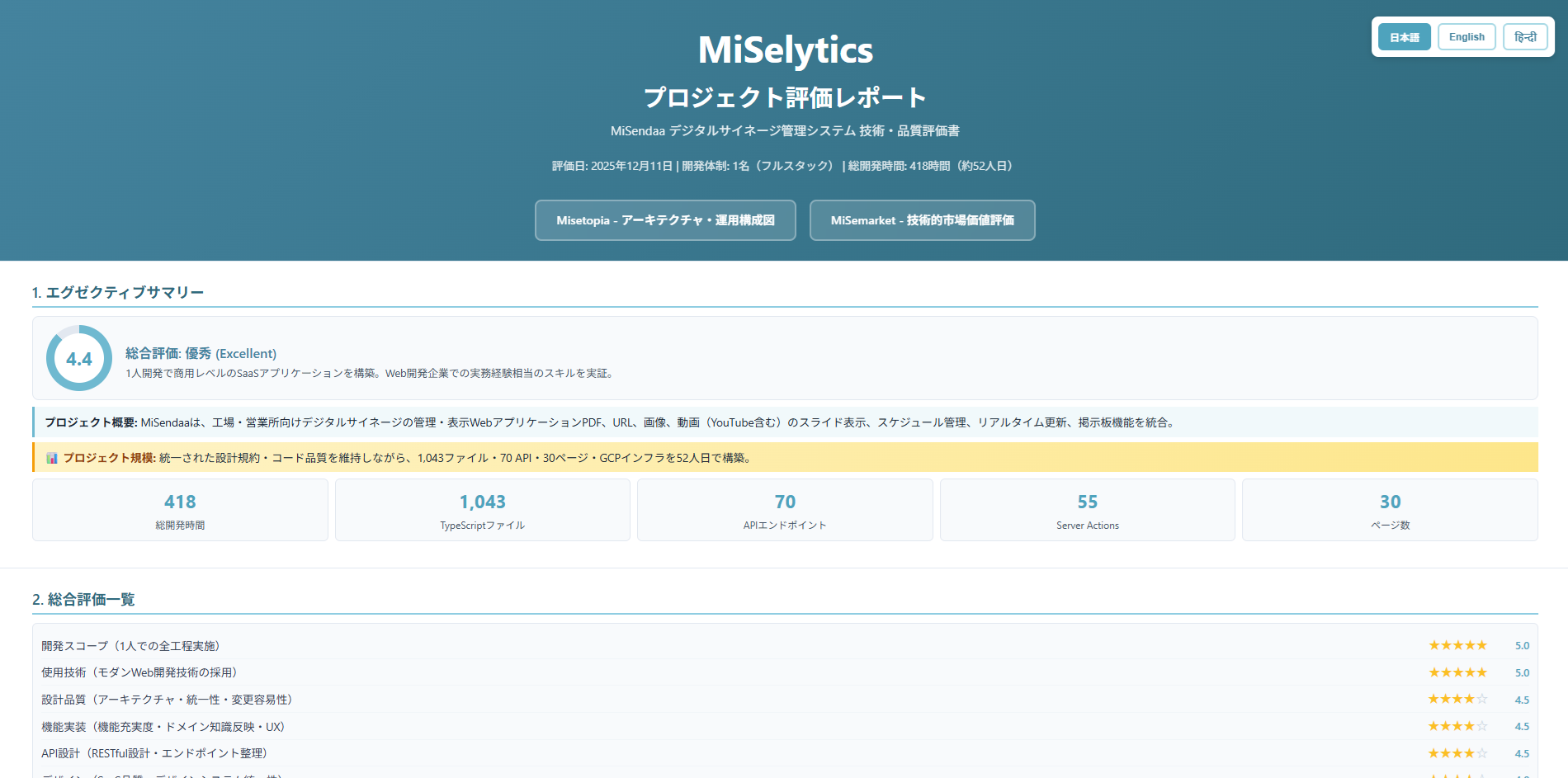Click the 55 Server Actions stat card
The height and width of the screenshot is (778, 1568).
tap(1087, 510)
